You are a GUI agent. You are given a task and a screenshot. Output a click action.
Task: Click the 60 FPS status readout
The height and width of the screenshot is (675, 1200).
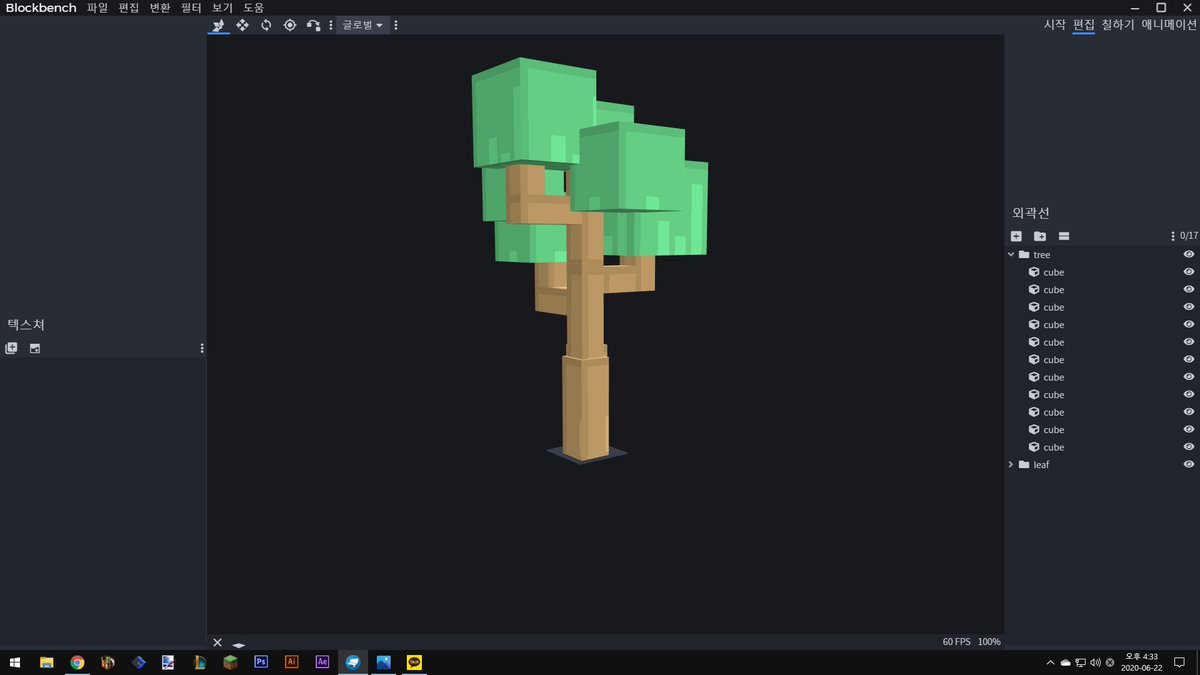956,642
